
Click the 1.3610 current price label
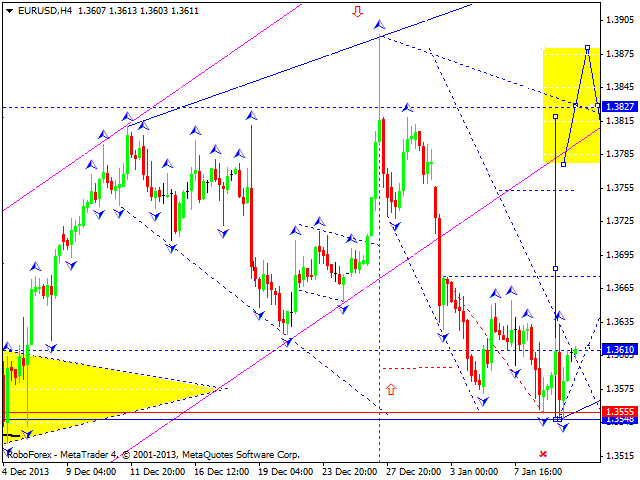point(620,349)
